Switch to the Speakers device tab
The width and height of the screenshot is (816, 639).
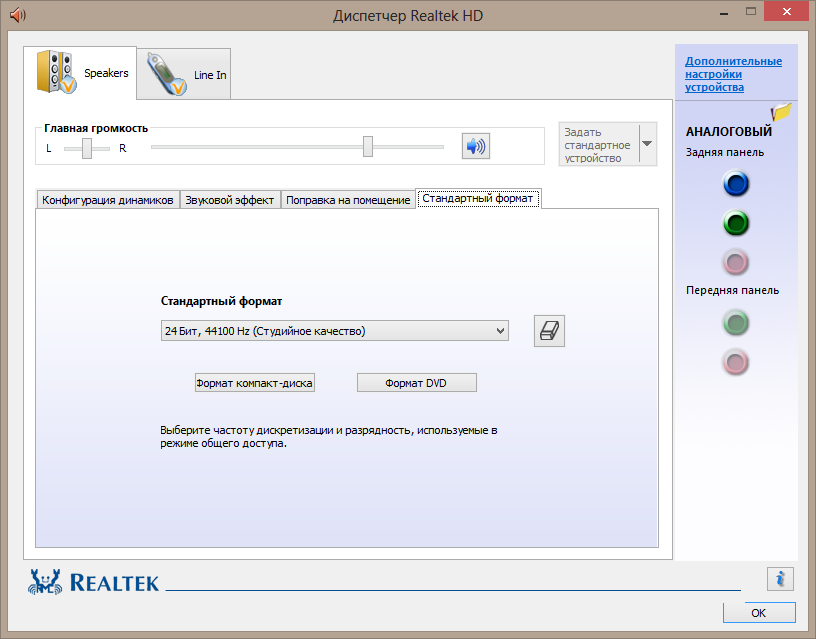point(80,73)
